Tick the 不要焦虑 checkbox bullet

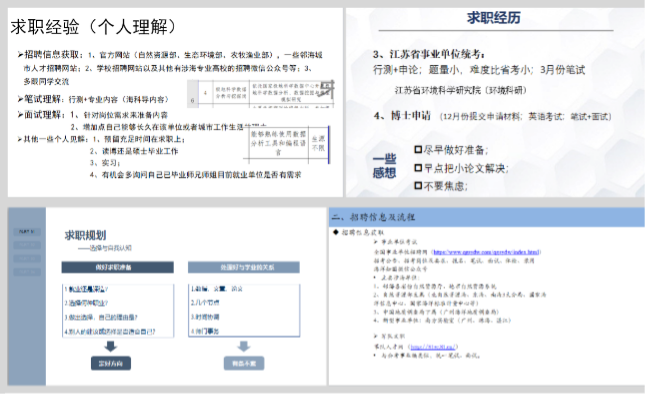(x=418, y=186)
